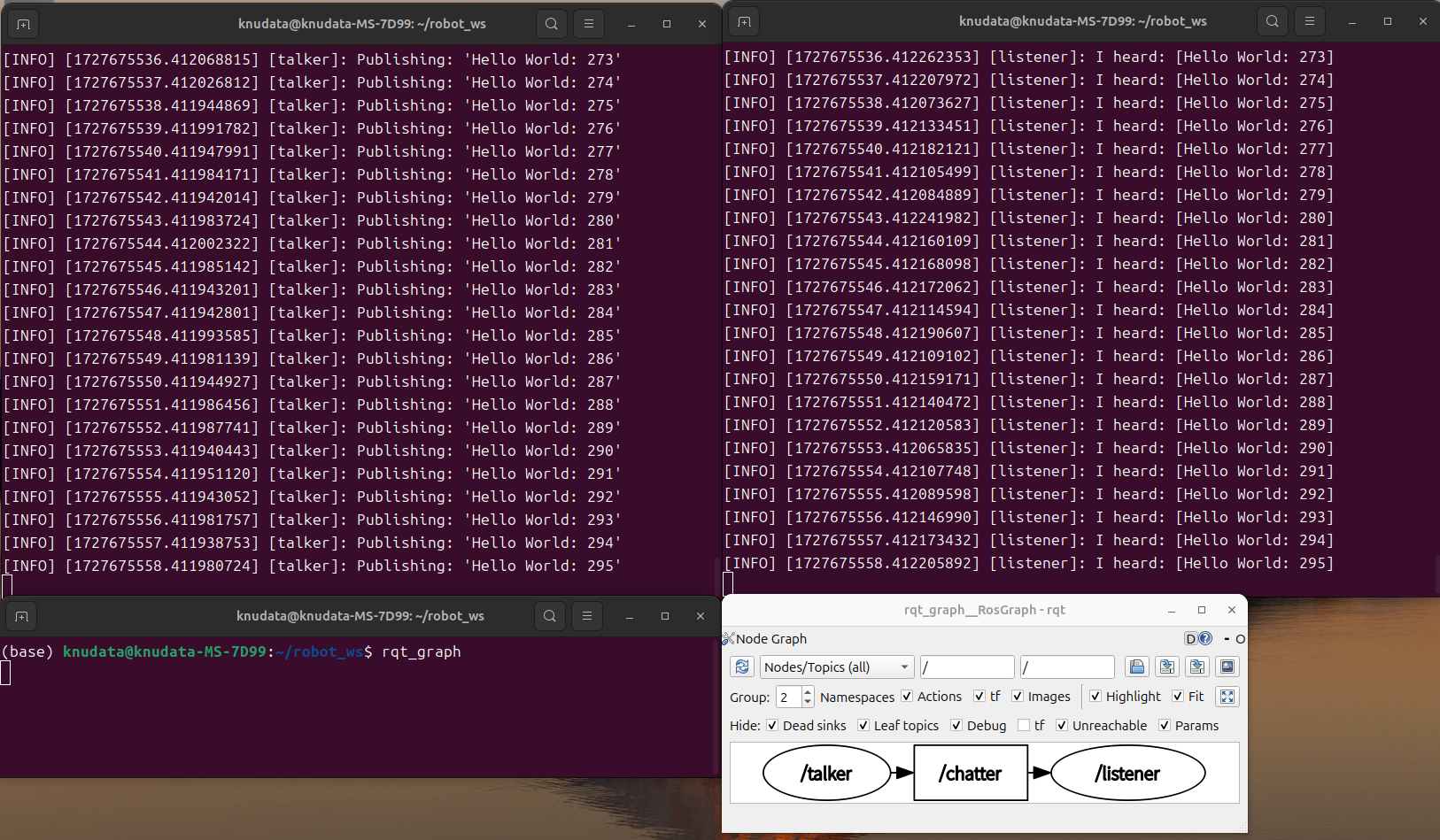Uncheck Hide Leaf topics
Image resolution: width=1440 pixels, height=840 pixels.
pos(863,725)
